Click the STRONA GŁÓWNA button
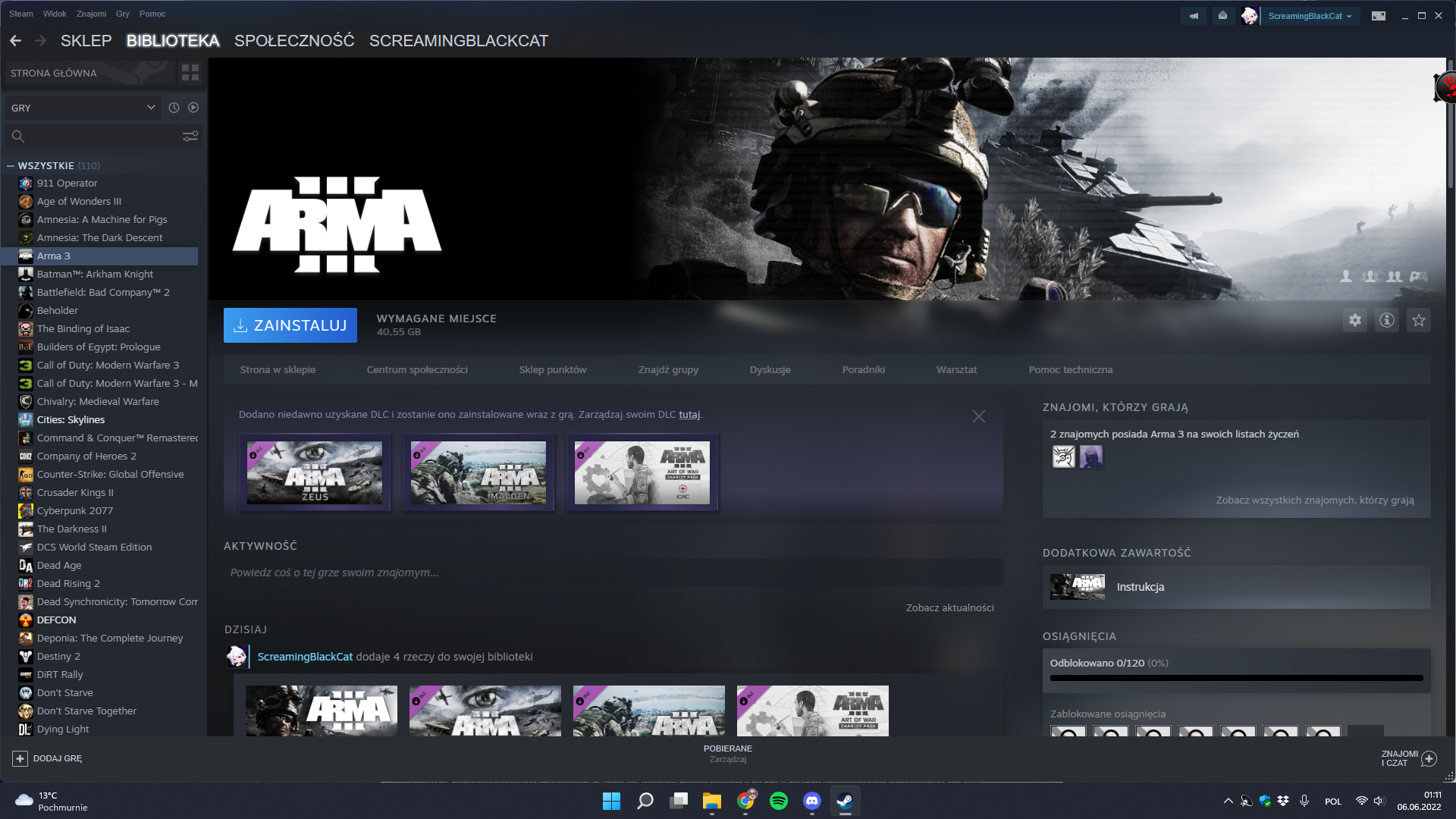1456x819 pixels. pyautogui.click(x=89, y=73)
